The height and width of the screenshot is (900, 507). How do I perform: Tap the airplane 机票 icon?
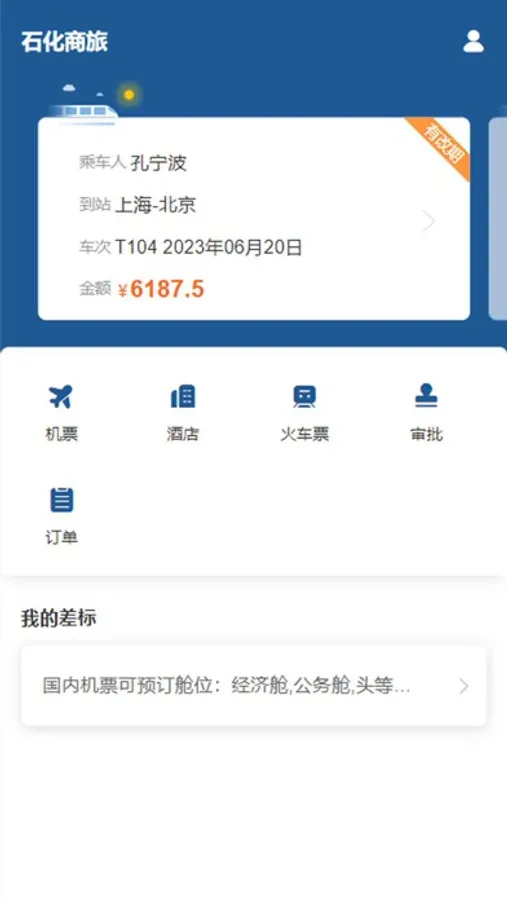(60, 397)
